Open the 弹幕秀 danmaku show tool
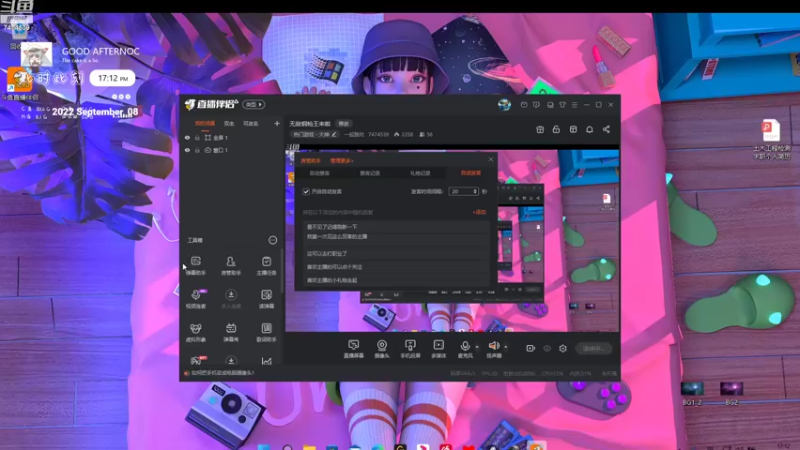This screenshot has height=450, width=800. point(231,332)
